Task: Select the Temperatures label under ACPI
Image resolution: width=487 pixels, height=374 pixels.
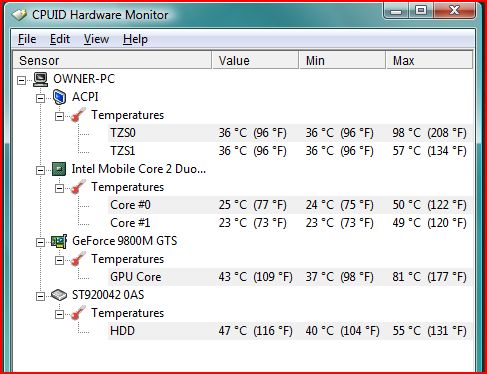Action: [128, 115]
